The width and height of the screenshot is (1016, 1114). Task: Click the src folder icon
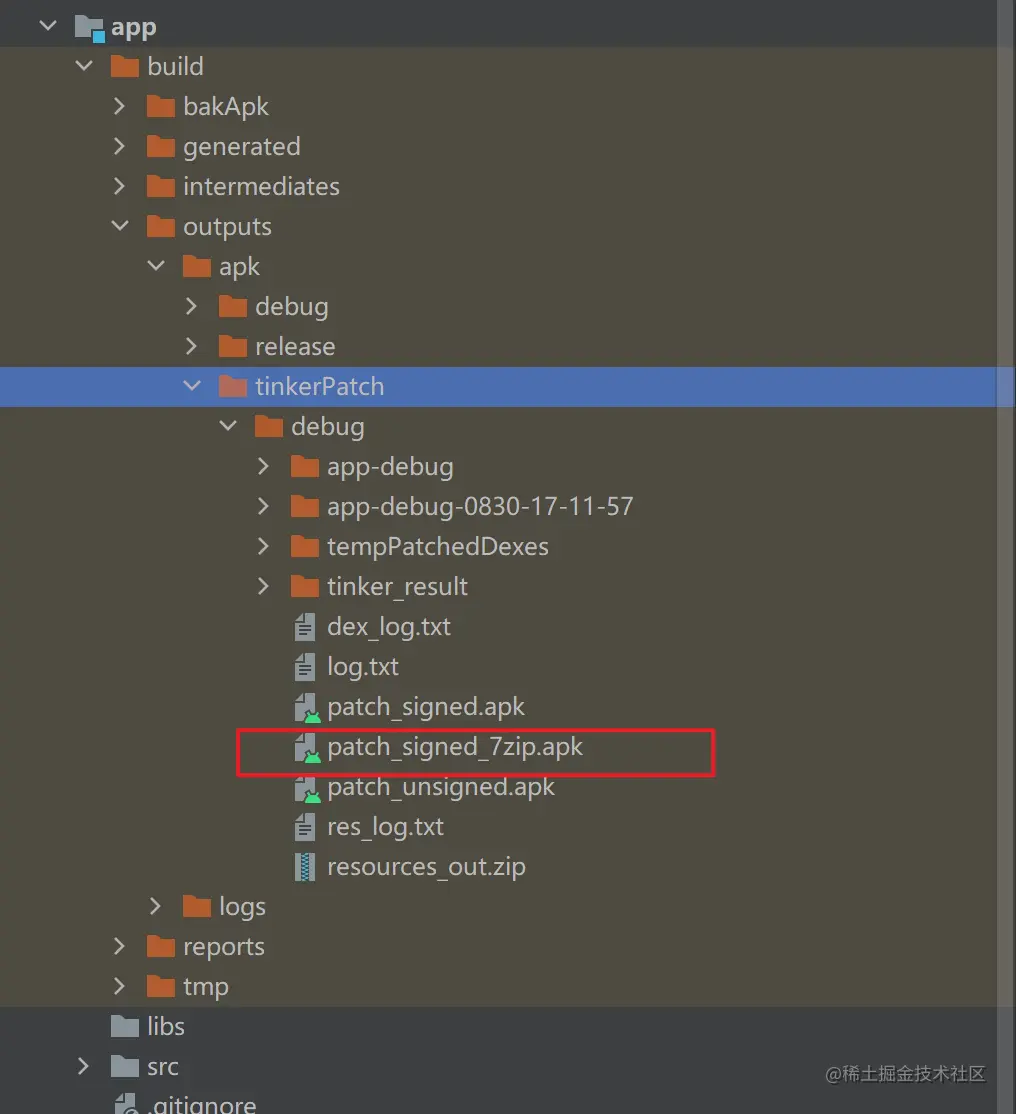[125, 1066]
